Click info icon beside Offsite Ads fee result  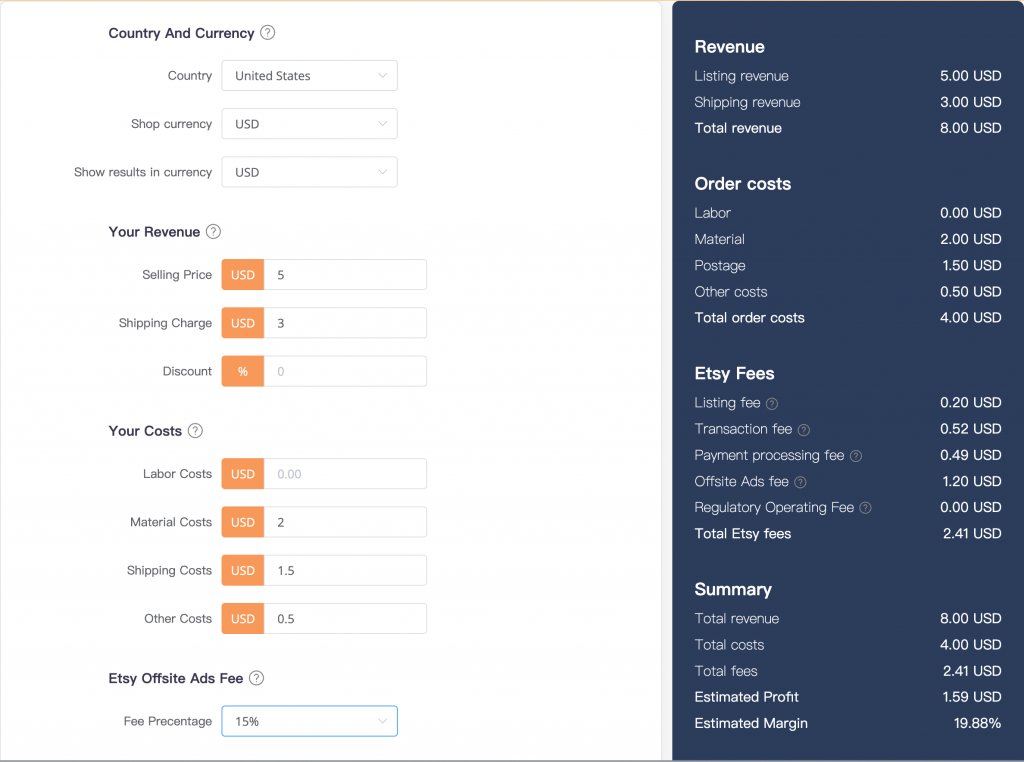(x=800, y=482)
